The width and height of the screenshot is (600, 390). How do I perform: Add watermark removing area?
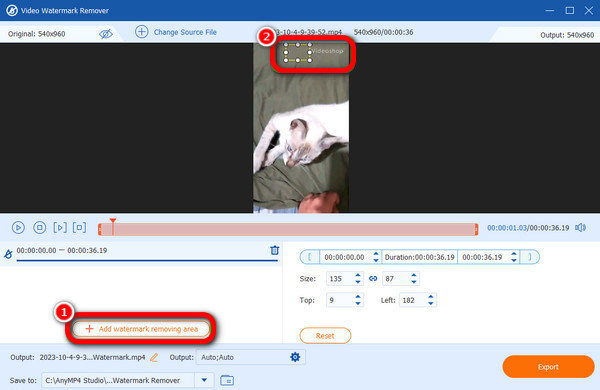click(141, 329)
